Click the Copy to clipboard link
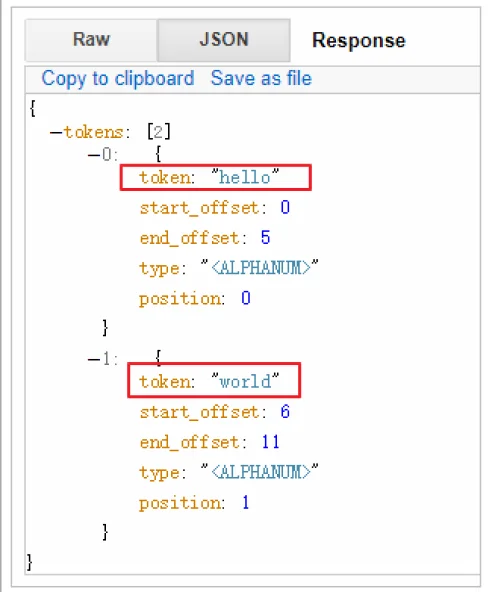Screen dimensions: 489x592 point(118,79)
